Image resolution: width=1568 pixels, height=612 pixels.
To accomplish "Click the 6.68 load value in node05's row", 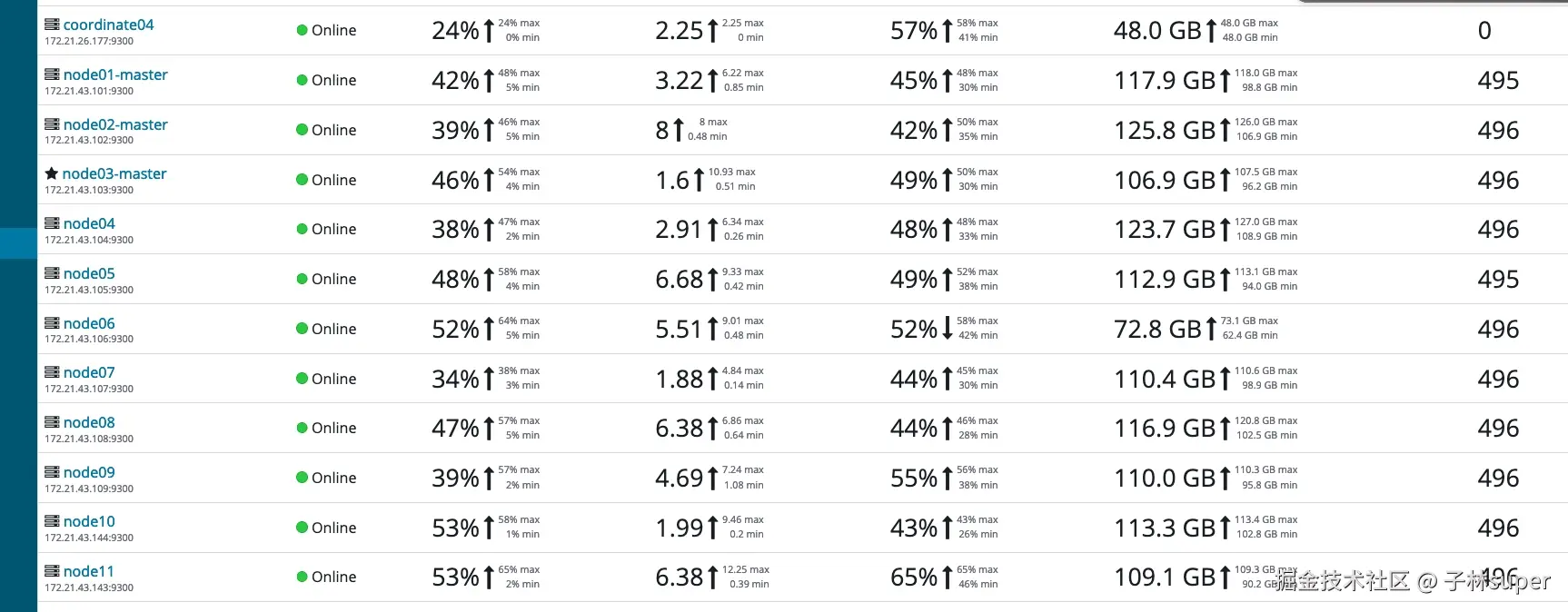I will [x=679, y=280].
